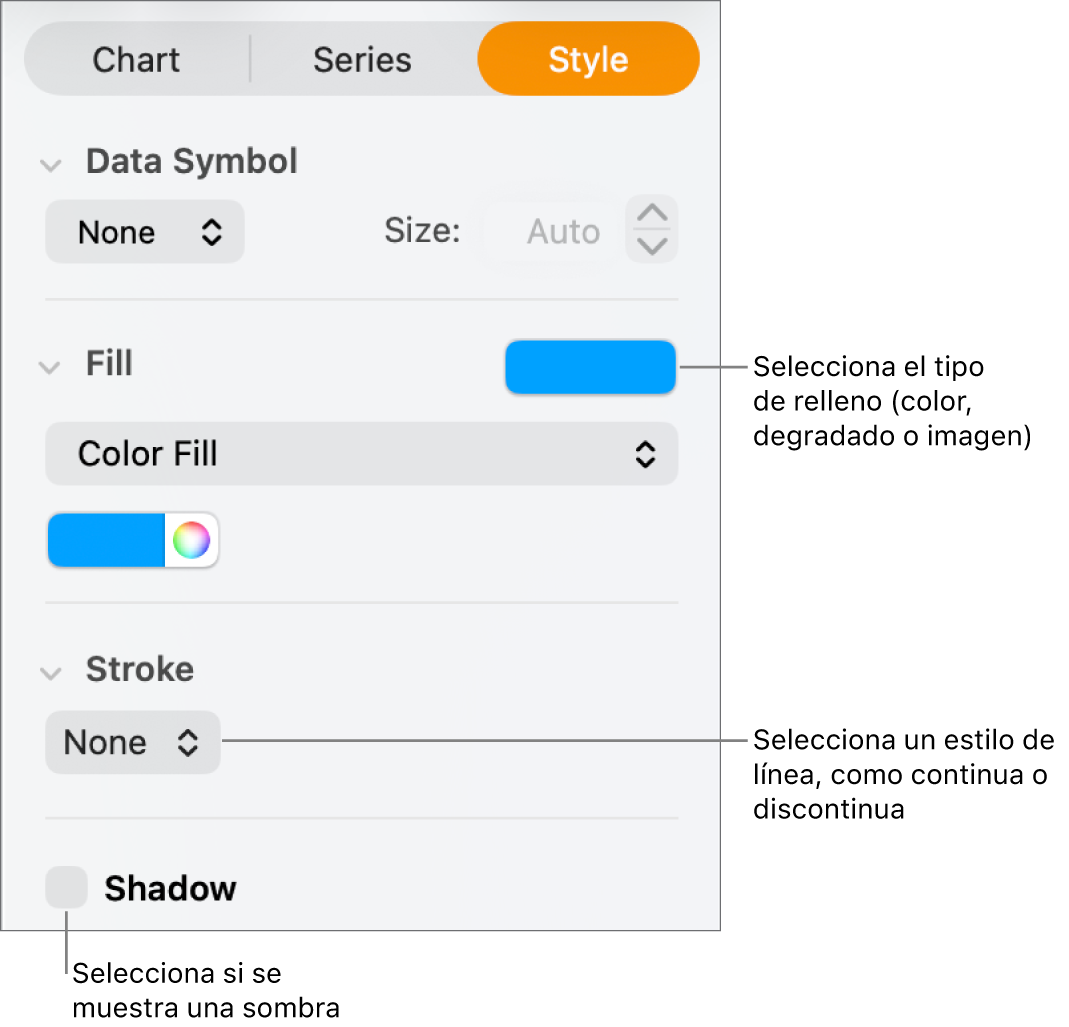Viewport: 1069px width, 1027px height.
Task: Open the Color Fill type dropdown
Action: (x=361, y=453)
